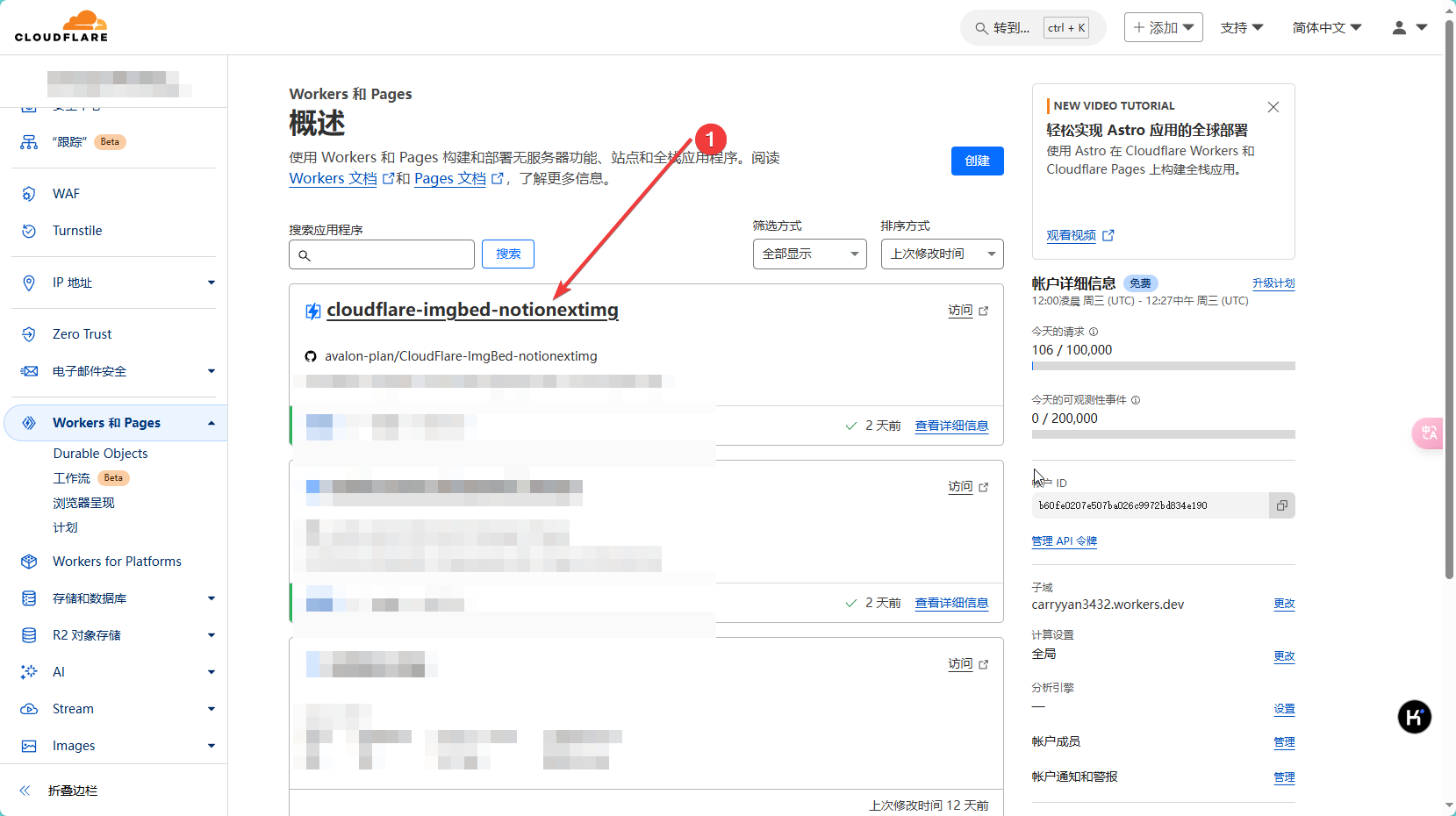Click the pink translate floating icon

1429,433
